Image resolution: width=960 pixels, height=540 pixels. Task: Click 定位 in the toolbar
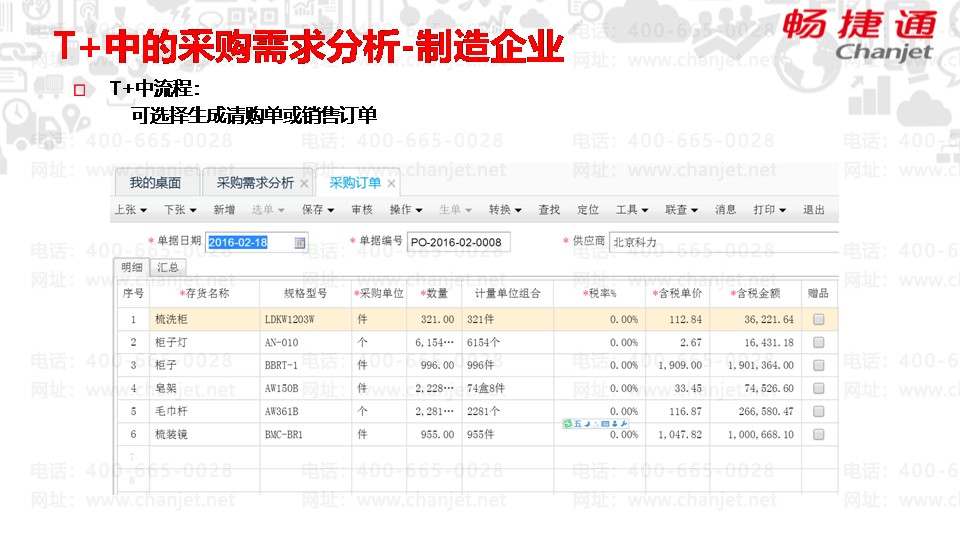click(x=588, y=210)
